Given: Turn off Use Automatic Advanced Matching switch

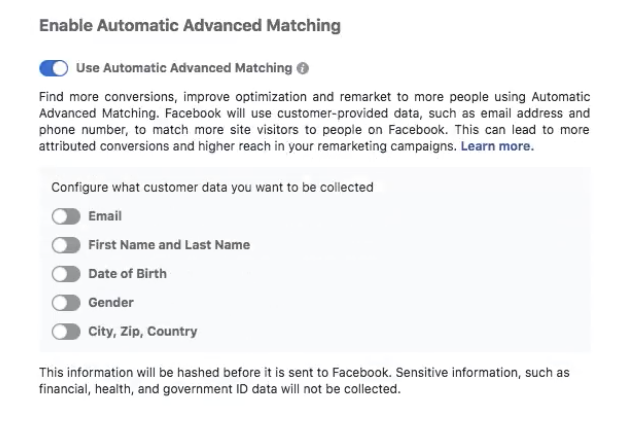Looking at the screenshot, I should point(54,68).
